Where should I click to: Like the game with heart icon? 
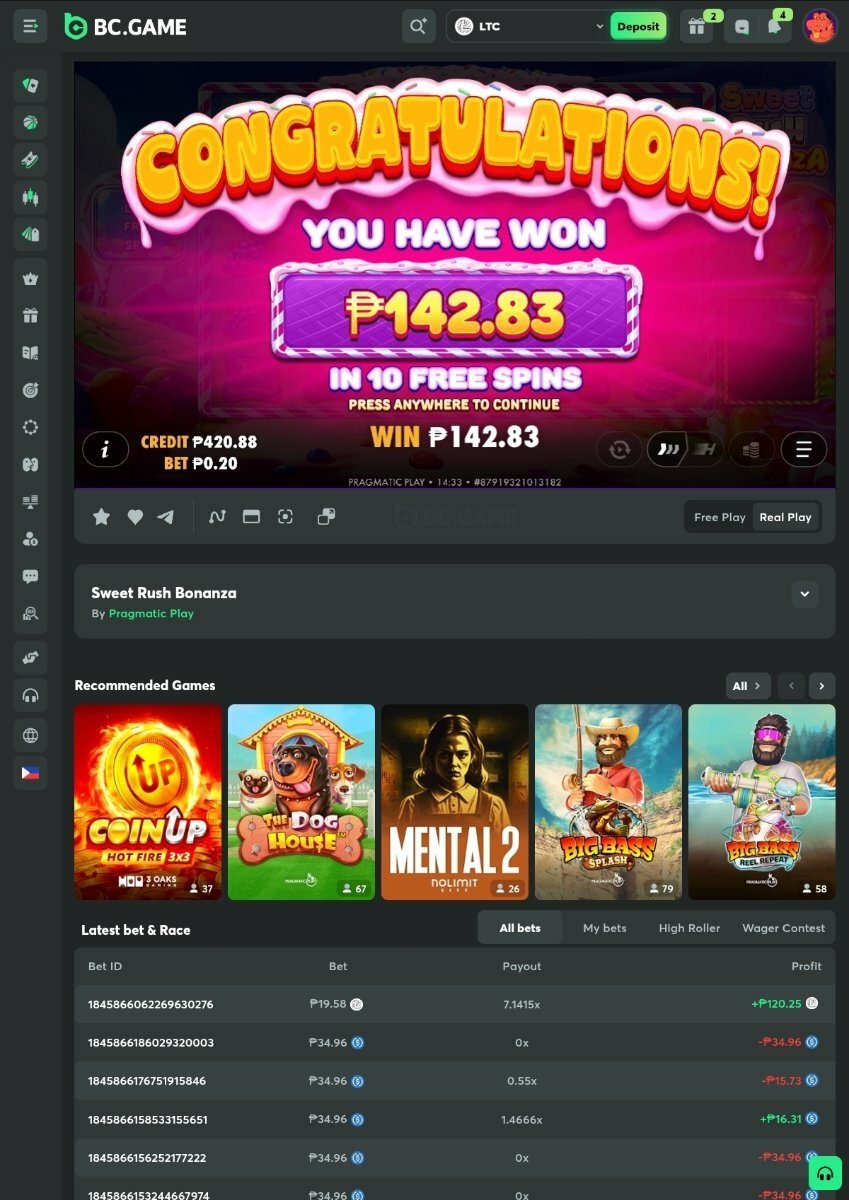[135, 517]
